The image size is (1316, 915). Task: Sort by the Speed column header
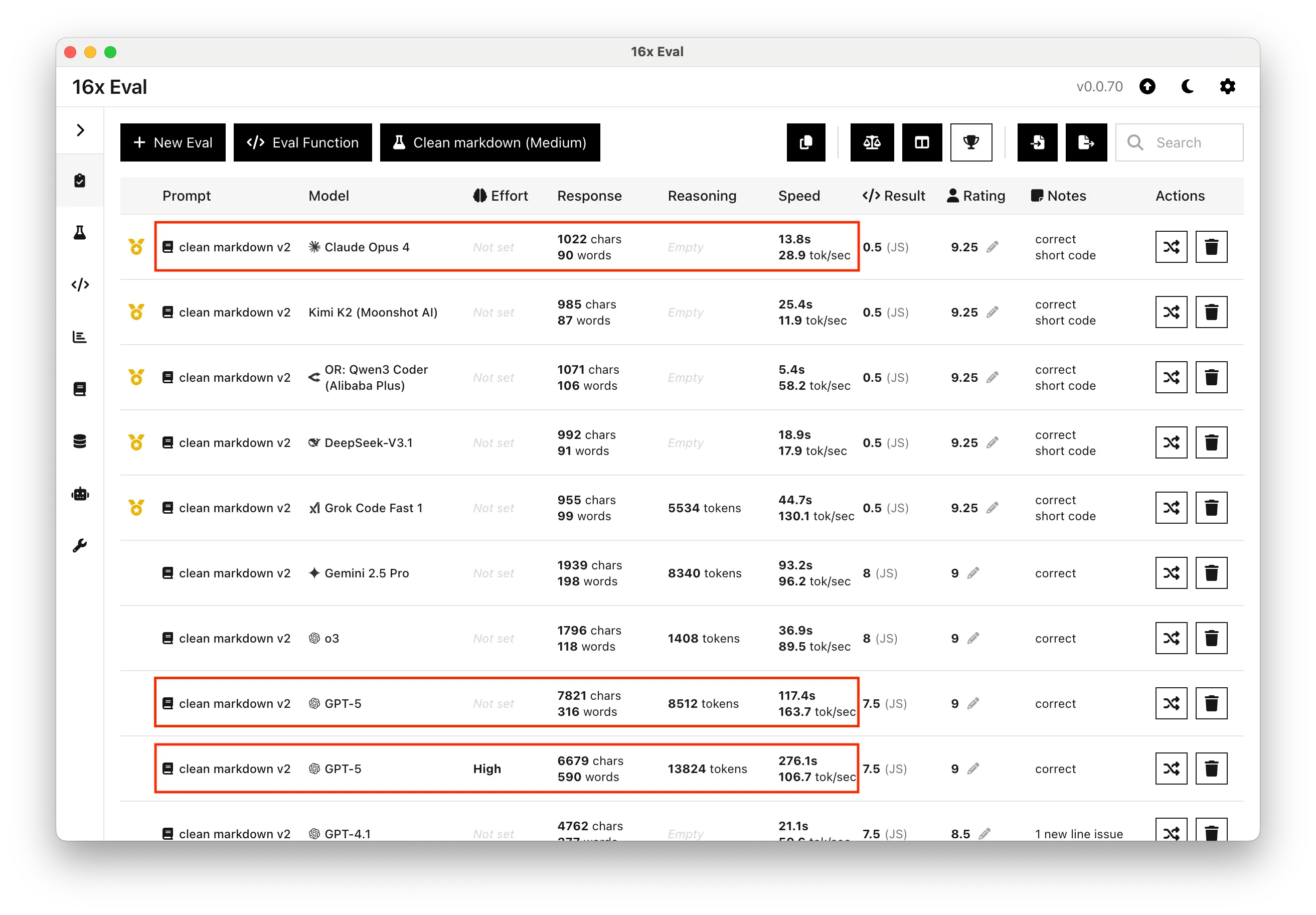[799, 196]
